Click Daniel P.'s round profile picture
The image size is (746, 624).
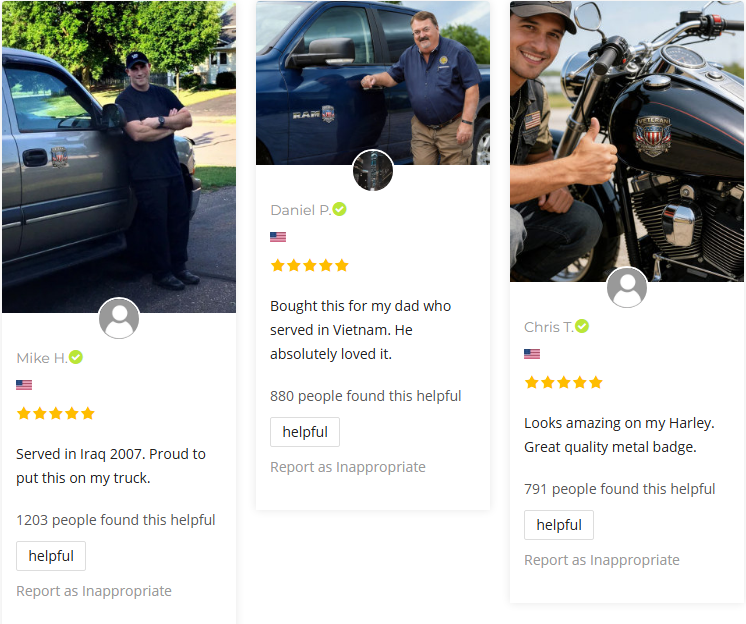coord(373,170)
